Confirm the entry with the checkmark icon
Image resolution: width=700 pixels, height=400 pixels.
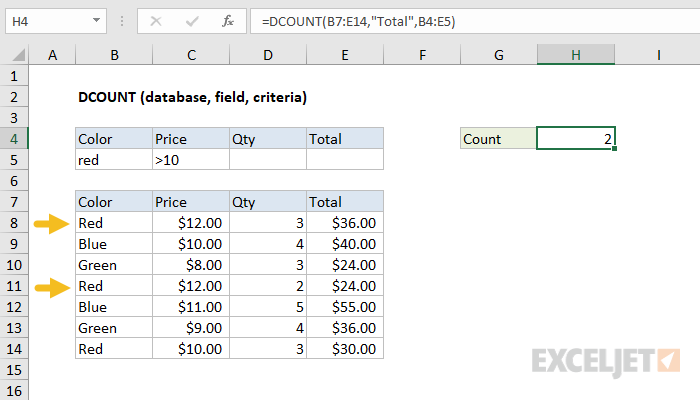[192, 21]
